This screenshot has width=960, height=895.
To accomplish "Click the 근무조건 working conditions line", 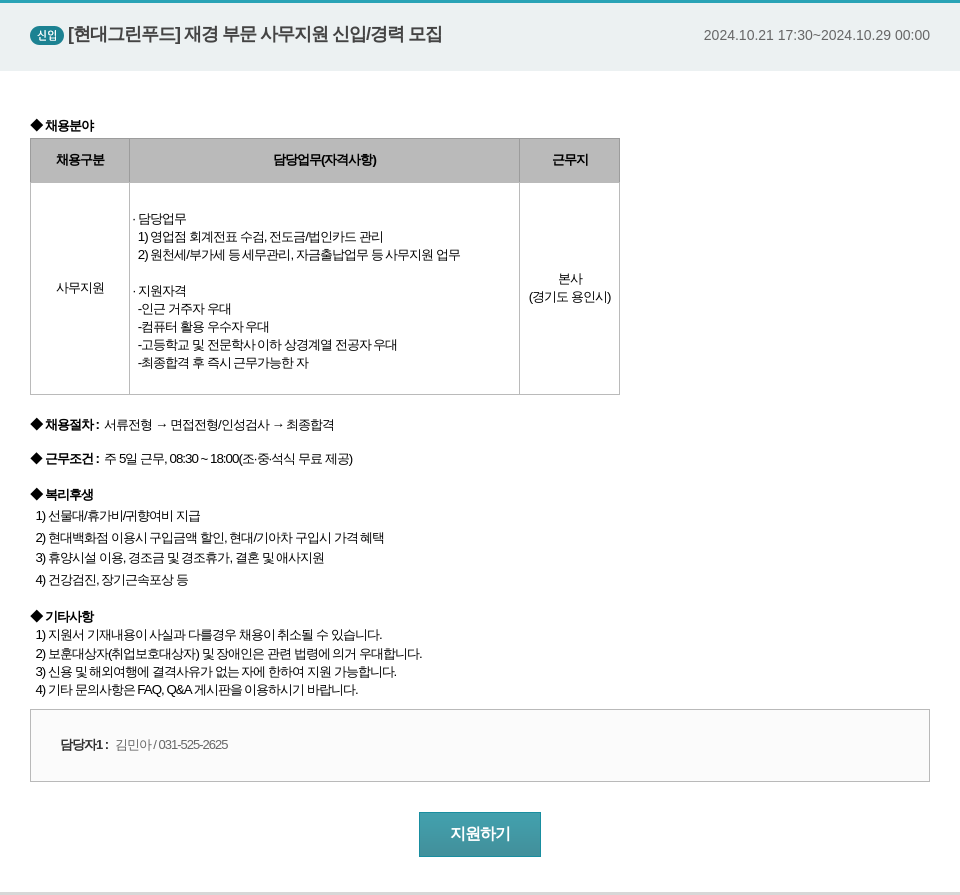I will [x=192, y=459].
